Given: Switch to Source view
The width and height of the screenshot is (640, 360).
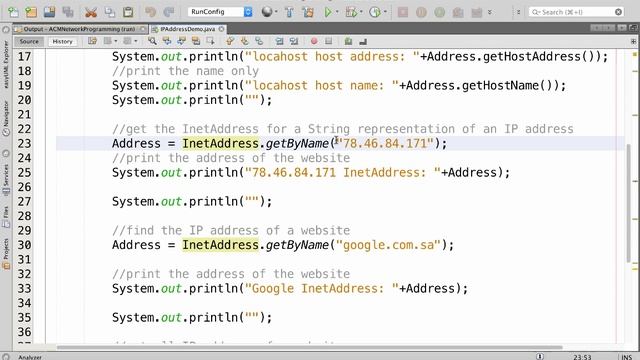Looking at the screenshot, I should click(29, 41).
